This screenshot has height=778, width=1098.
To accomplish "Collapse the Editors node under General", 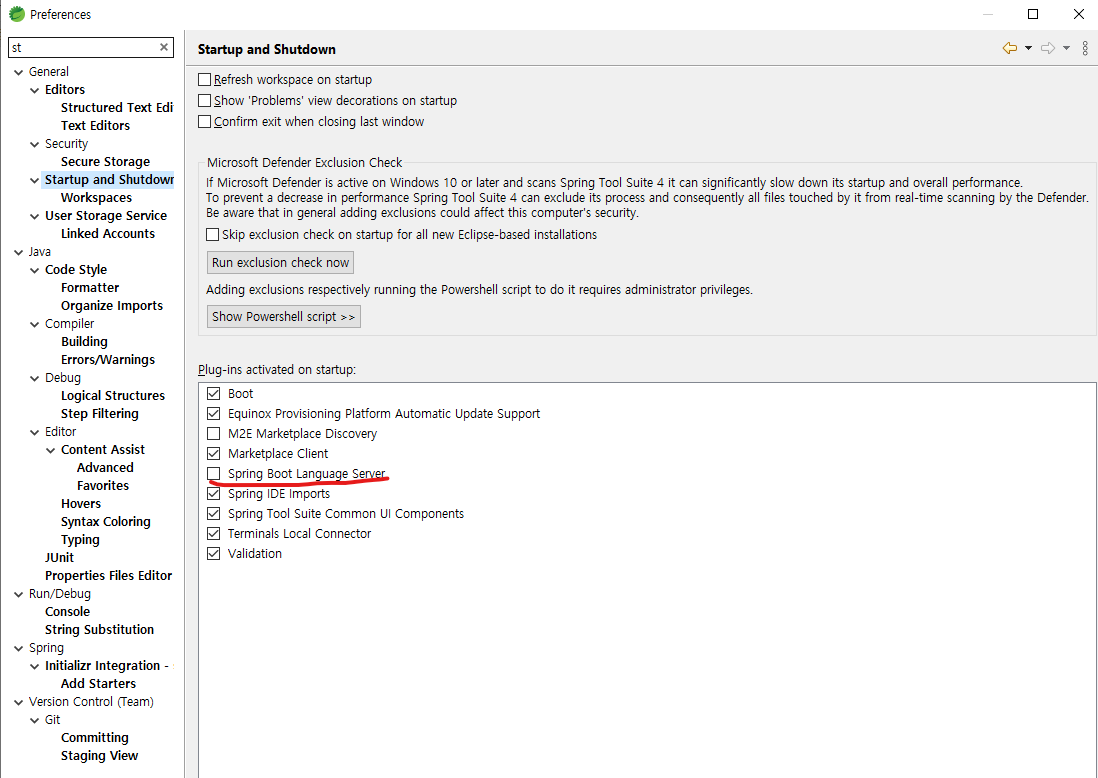I will pos(34,90).
